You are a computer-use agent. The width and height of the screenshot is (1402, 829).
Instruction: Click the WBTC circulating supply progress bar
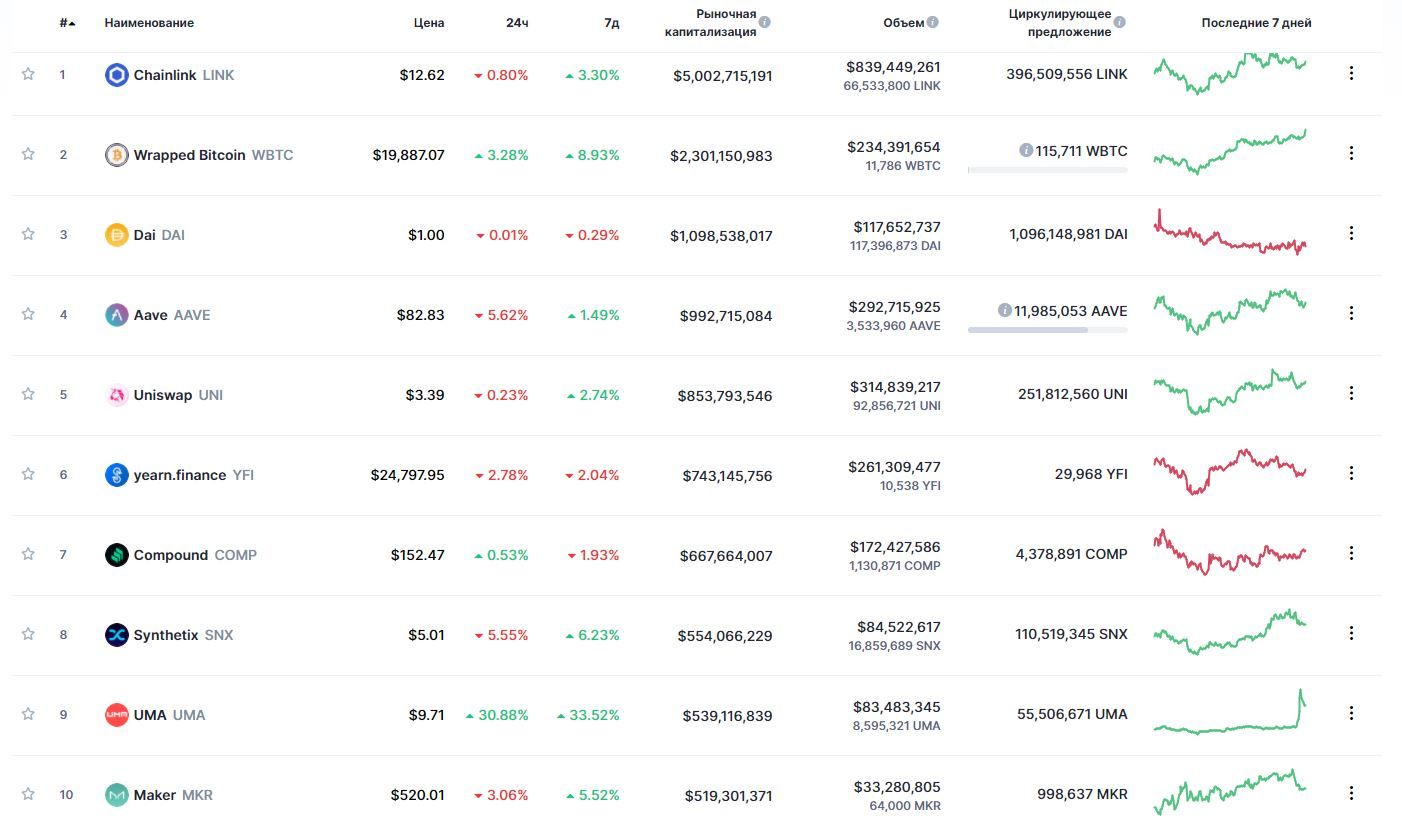click(1047, 170)
